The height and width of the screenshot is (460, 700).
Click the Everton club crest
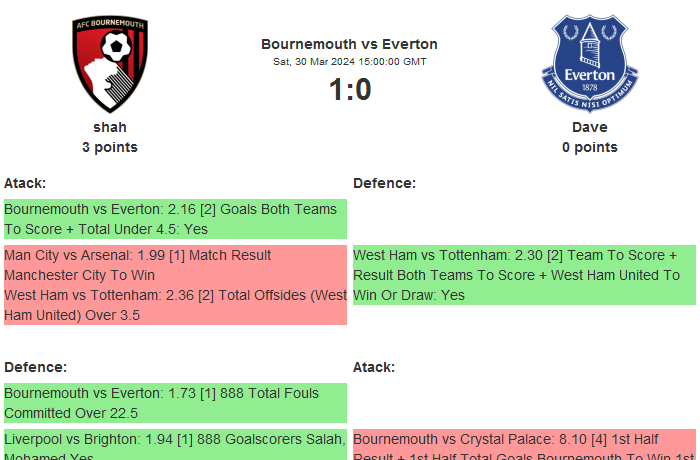589,64
